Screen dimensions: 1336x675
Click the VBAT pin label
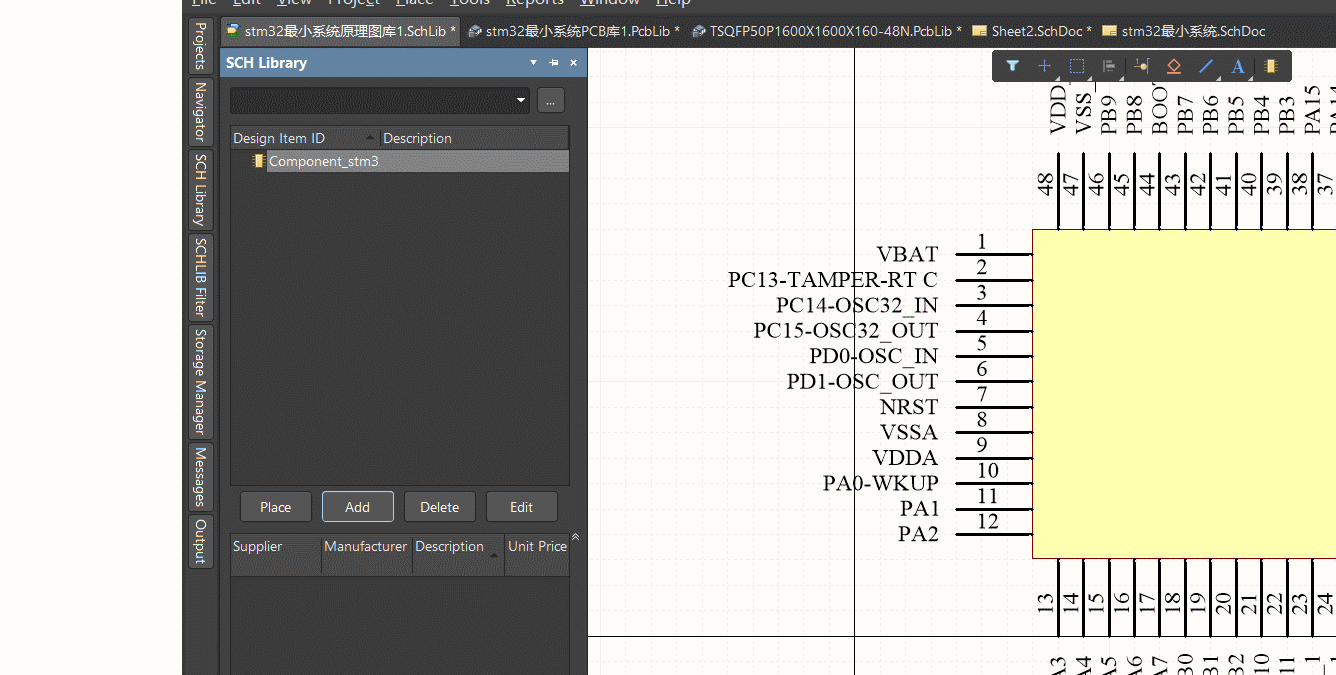908,255
